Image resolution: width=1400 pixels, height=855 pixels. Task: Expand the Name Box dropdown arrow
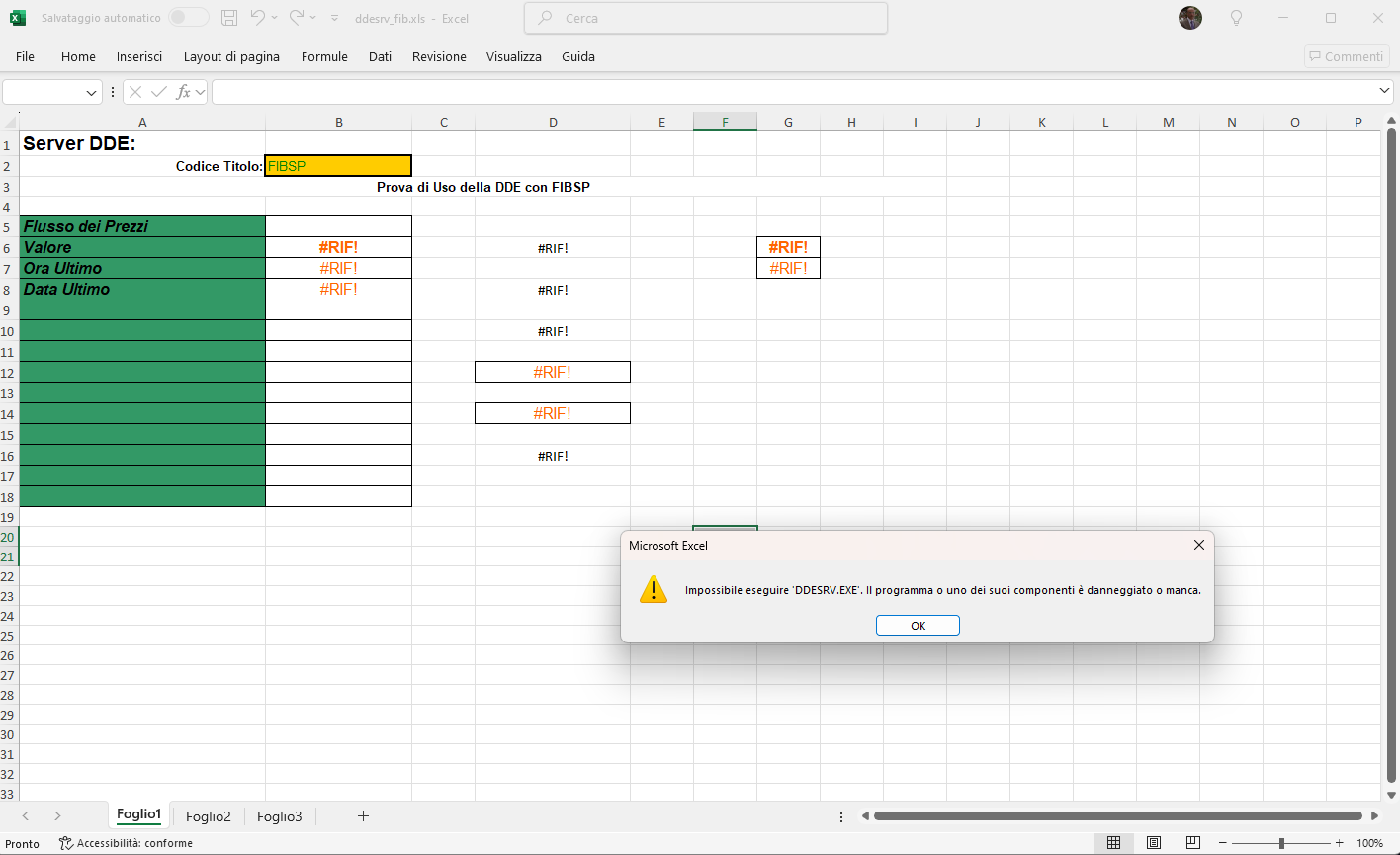[92, 92]
